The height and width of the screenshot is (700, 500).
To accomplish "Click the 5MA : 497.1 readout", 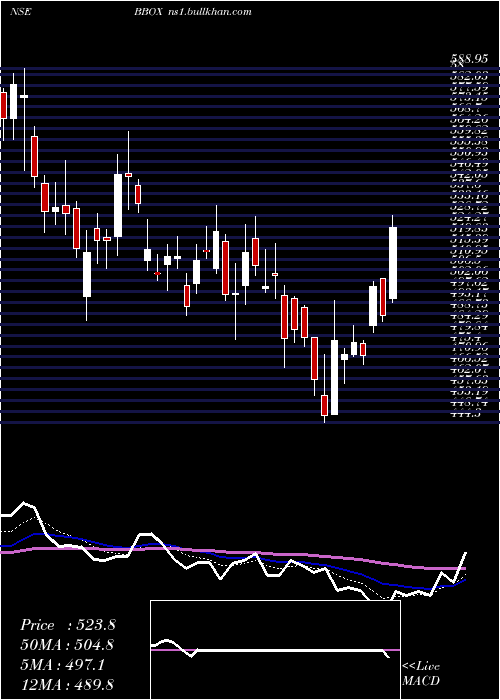I will (62, 665).
